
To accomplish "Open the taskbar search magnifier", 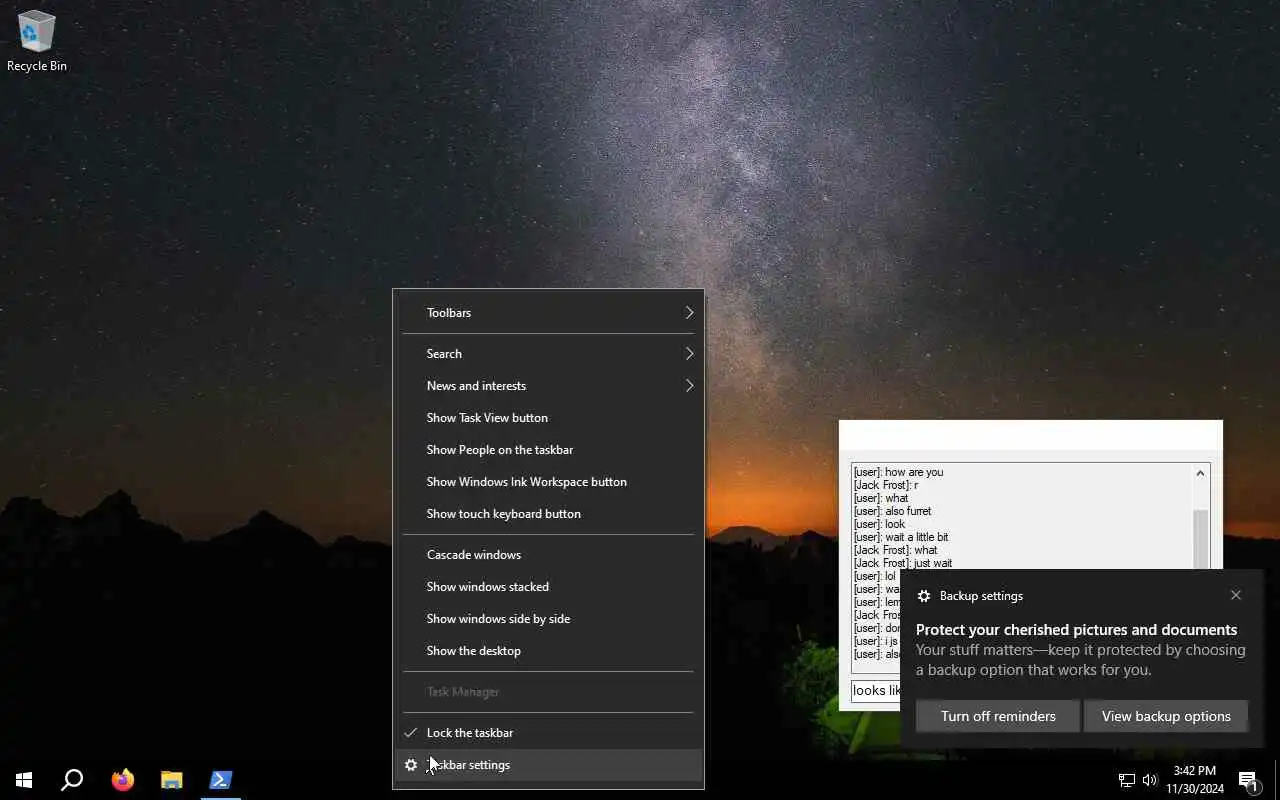I will [72, 780].
